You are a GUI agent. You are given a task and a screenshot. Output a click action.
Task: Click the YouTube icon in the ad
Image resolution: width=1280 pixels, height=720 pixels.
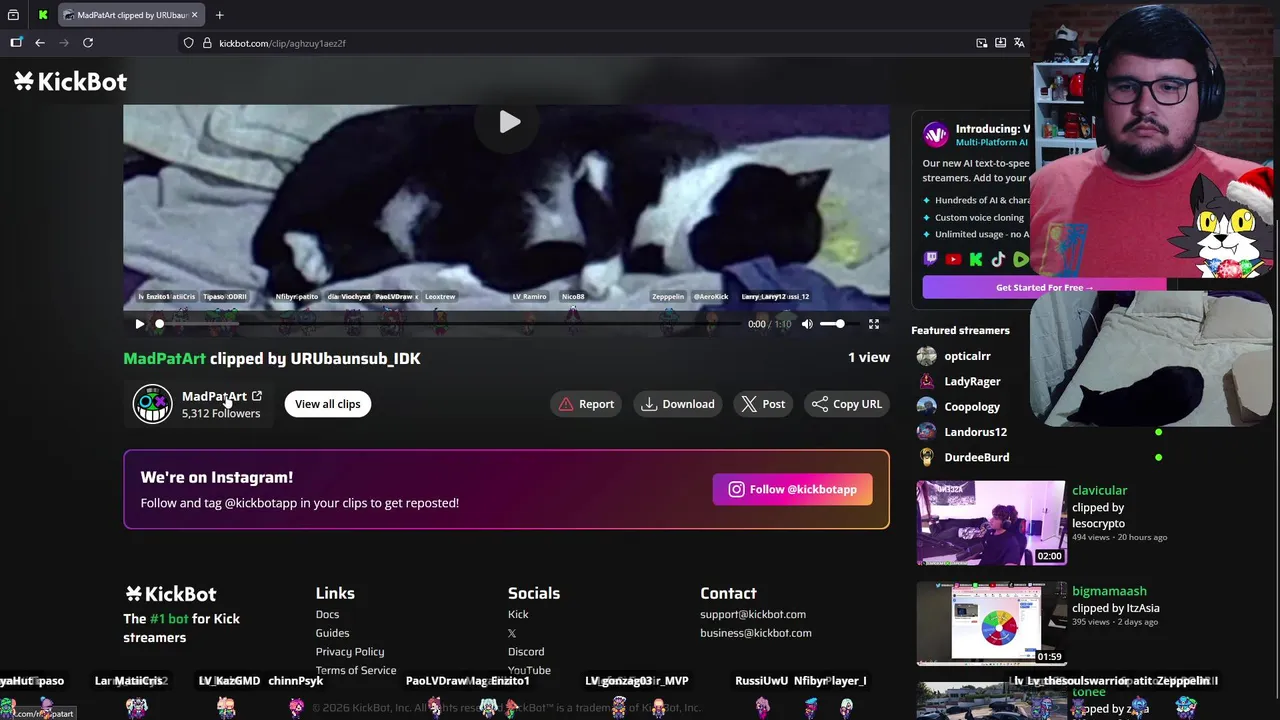pyautogui.click(x=953, y=259)
